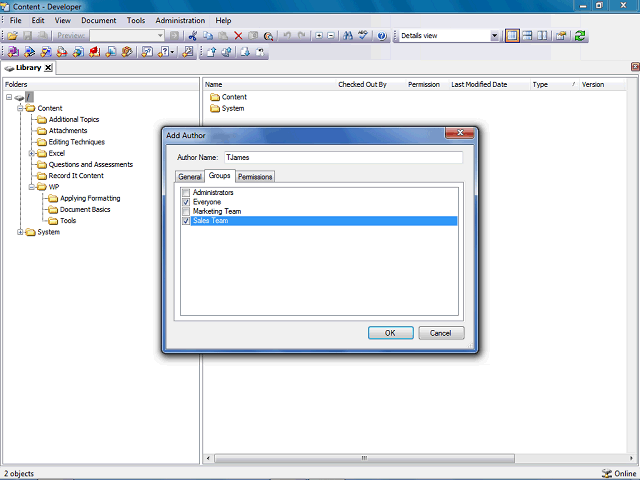
Task: Click the Author Name text field
Action: coord(343,158)
